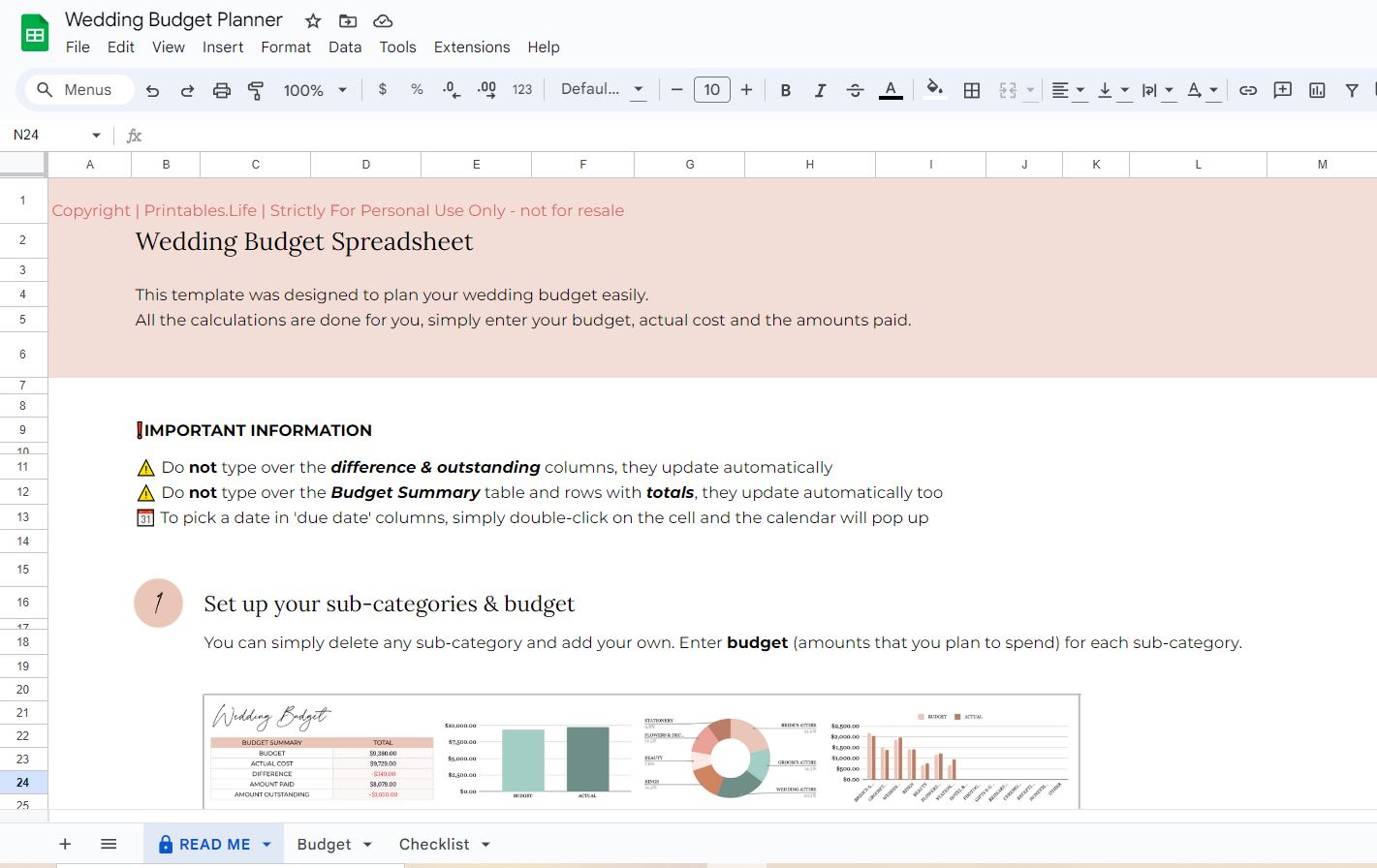Star the Wedding Budget Planner file

312,19
